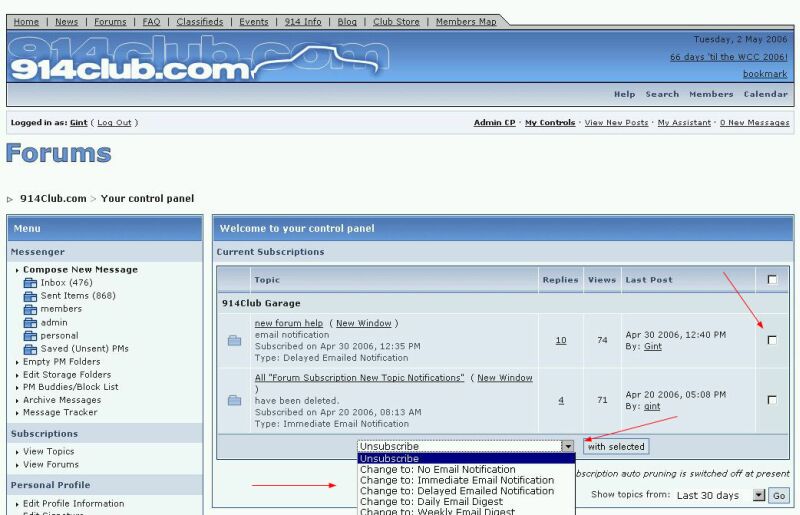This screenshot has height=515, width=800.
Task: Click the Log Out link
Action: (114, 122)
